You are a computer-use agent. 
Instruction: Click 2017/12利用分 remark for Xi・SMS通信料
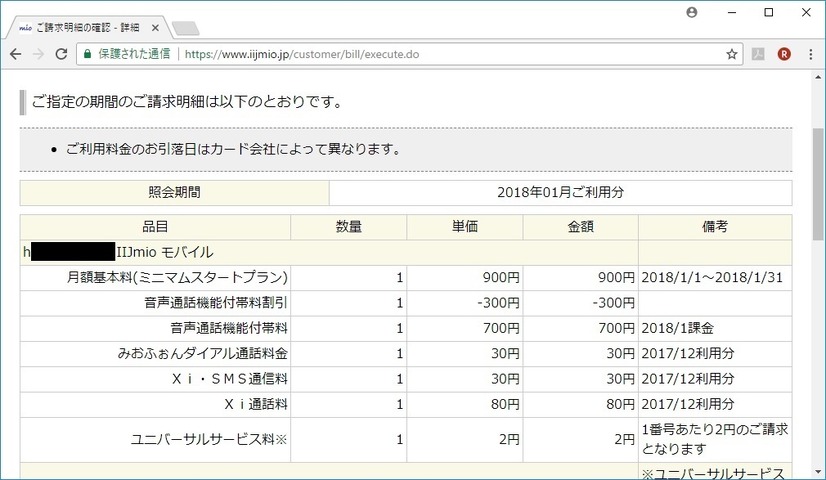click(688, 378)
